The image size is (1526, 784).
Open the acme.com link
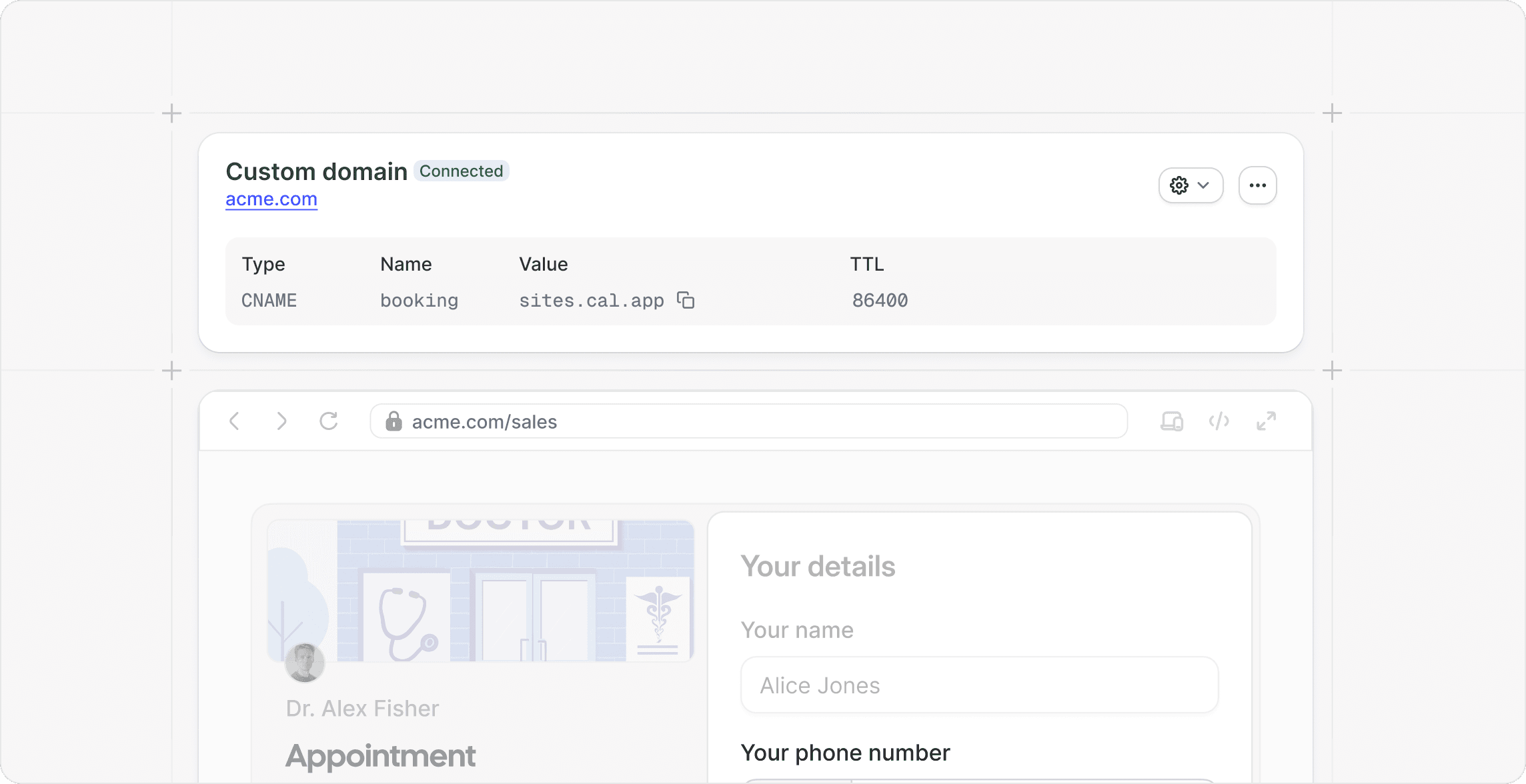tap(271, 199)
